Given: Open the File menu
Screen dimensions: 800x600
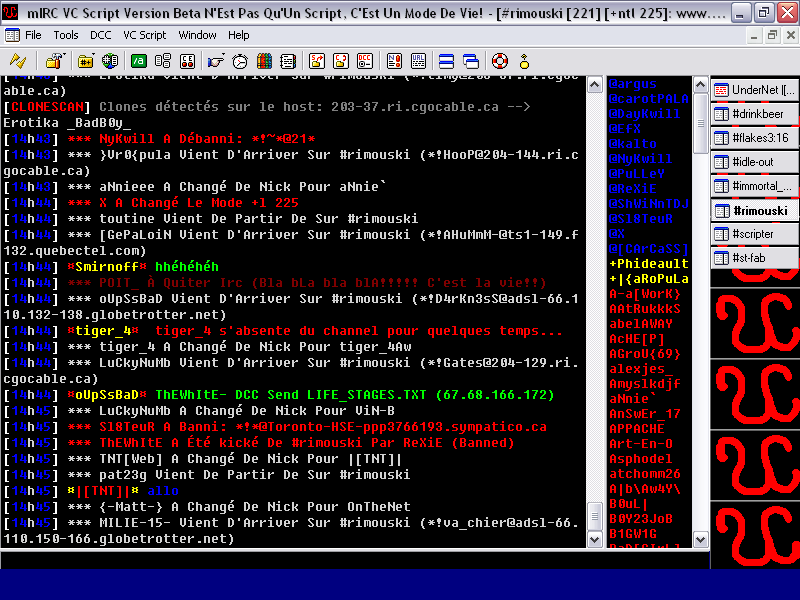Looking at the screenshot, I should 33,35.
